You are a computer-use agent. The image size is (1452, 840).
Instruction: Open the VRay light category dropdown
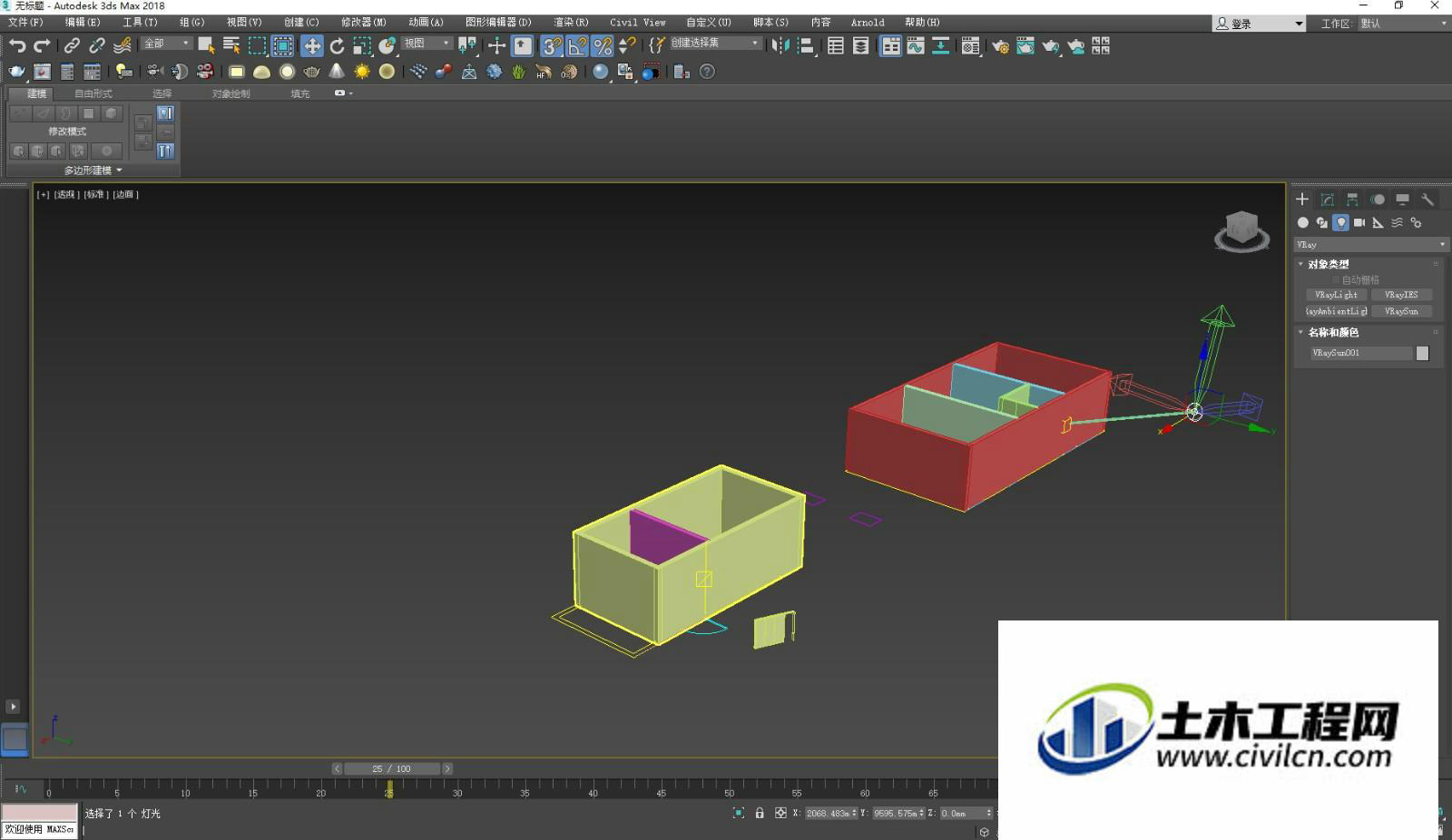(x=1370, y=245)
